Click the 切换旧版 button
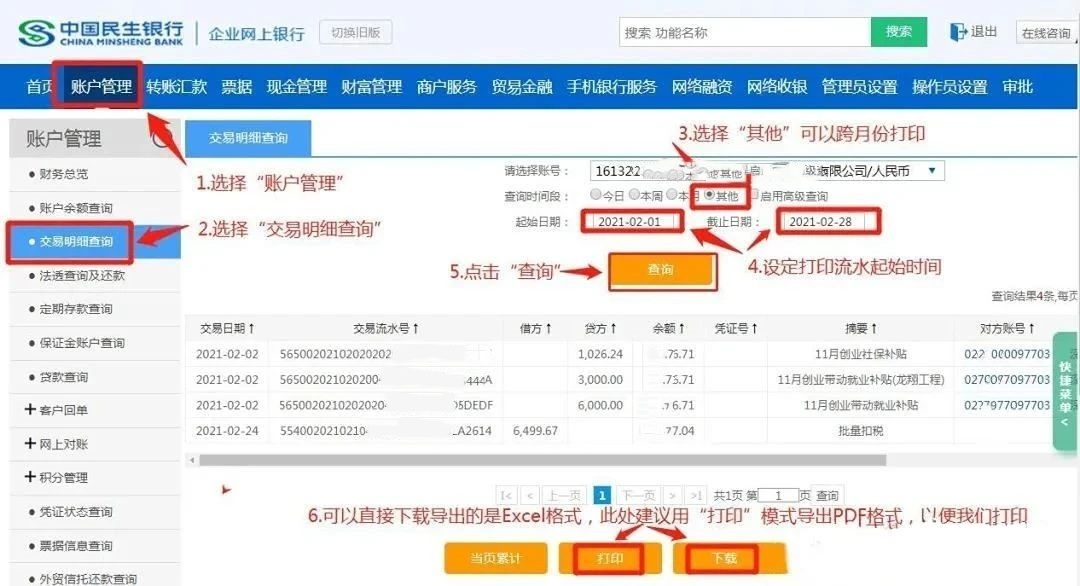 (355, 32)
